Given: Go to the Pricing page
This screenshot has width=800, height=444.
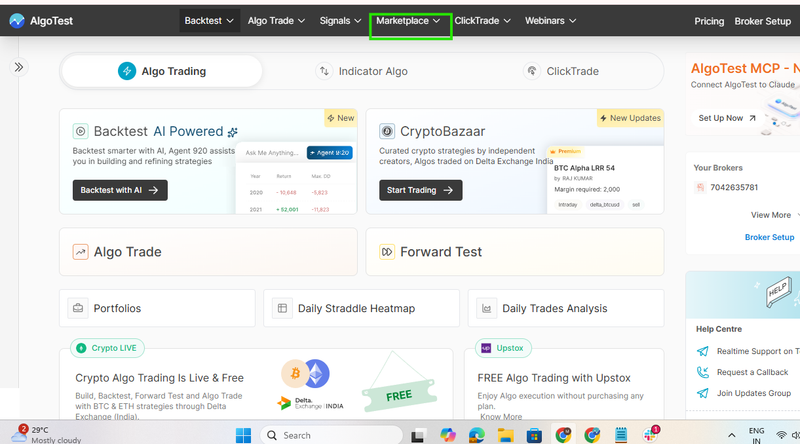Looking at the screenshot, I should tap(709, 21).
